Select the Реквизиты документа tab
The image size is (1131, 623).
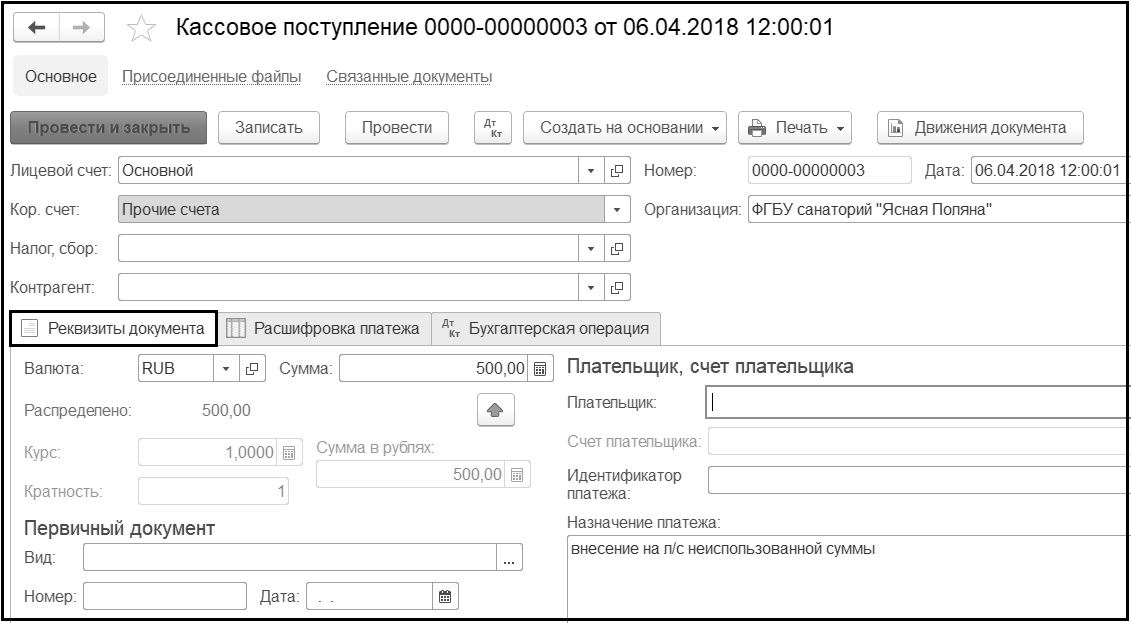point(113,329)
